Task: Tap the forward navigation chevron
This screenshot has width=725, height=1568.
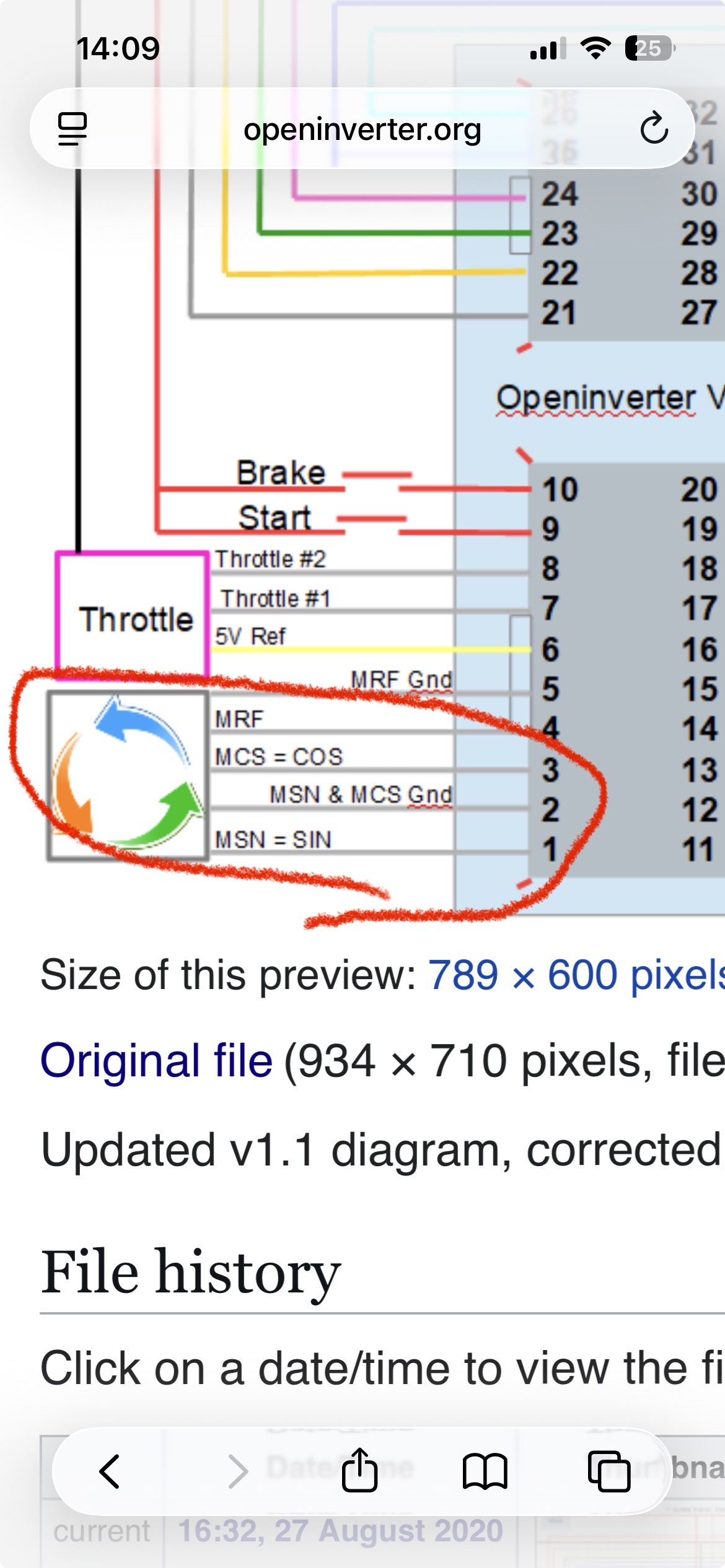Action: [x=237, y=1471]
